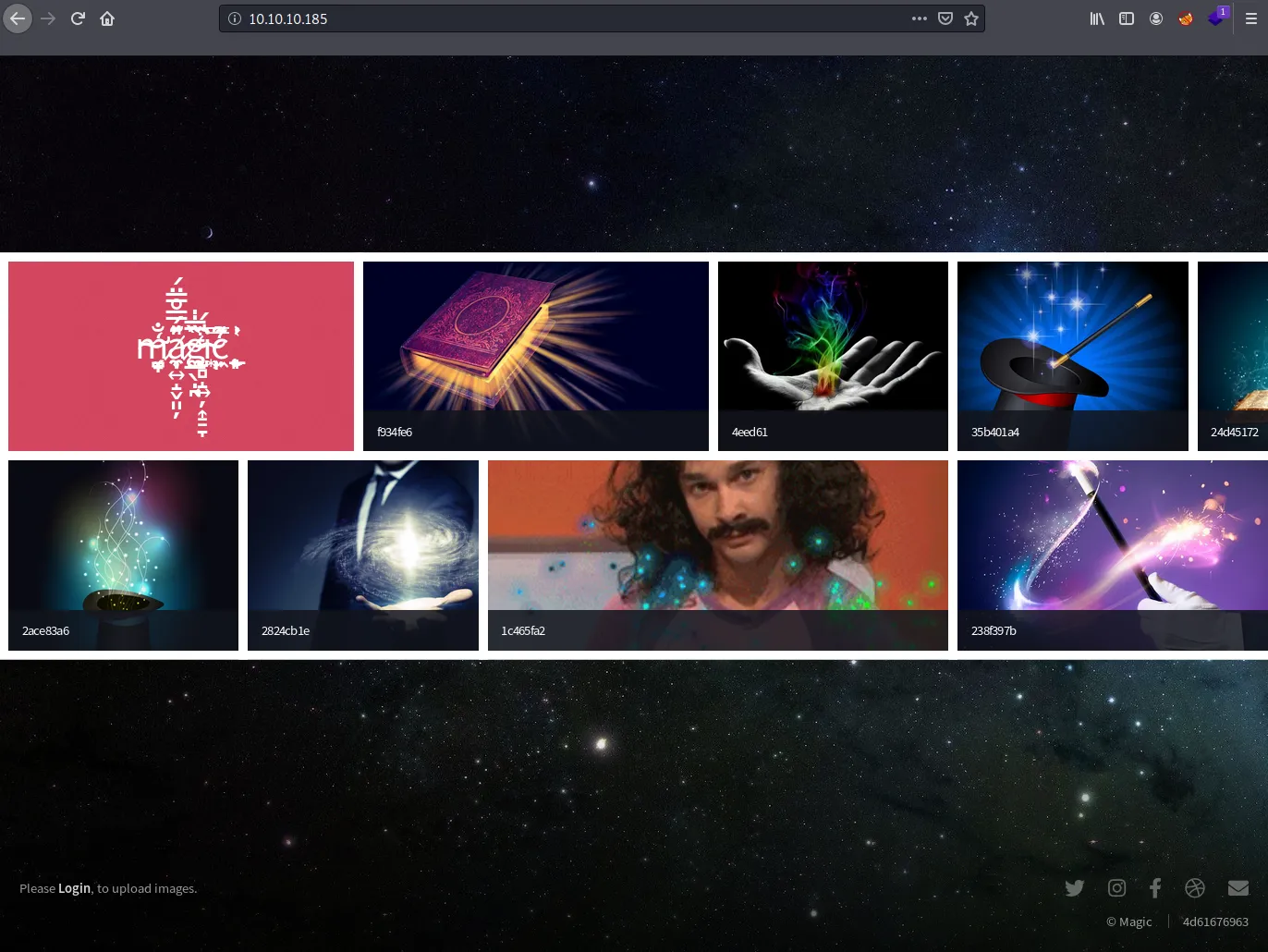
Task: Toggle the sidebar view icon
Action: [1127, 18]
